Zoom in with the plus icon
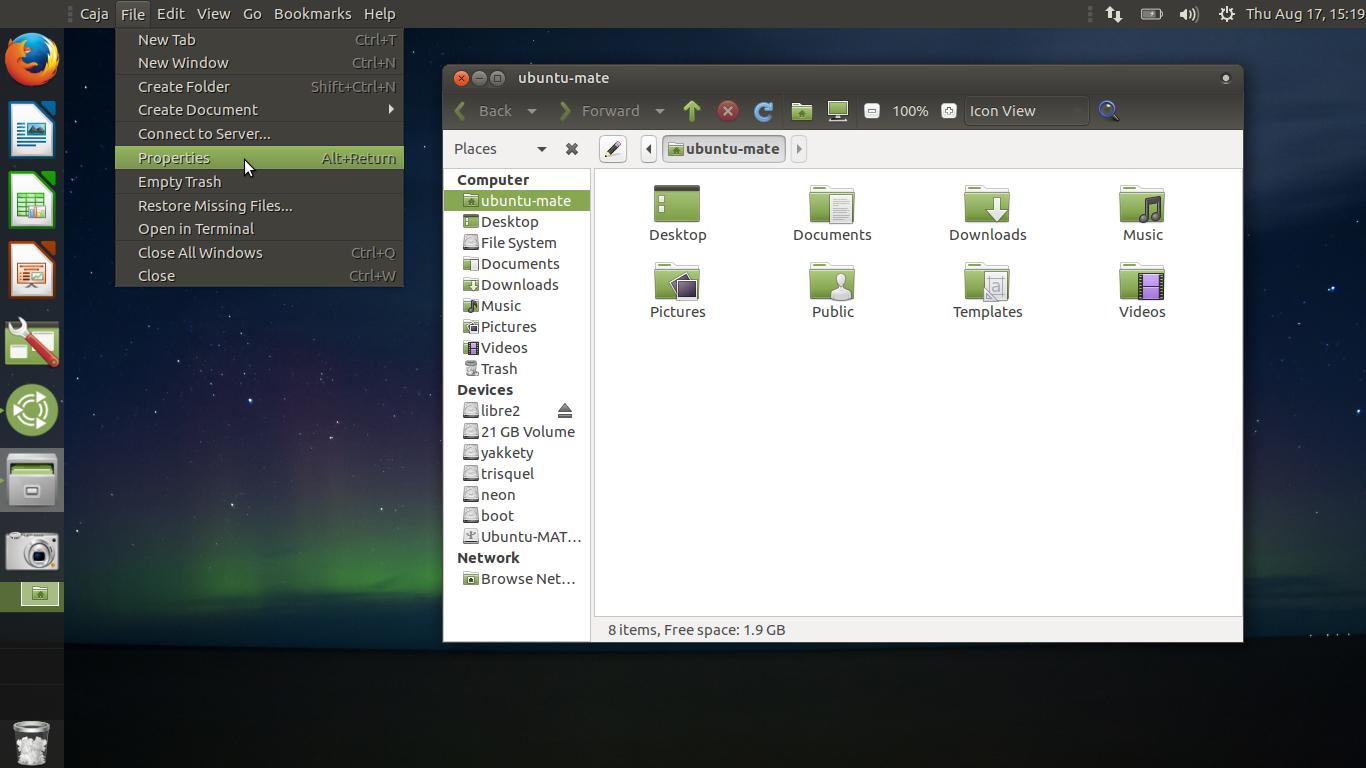Viewport: 1366px width, 768px height. click(x=949, y=111)
